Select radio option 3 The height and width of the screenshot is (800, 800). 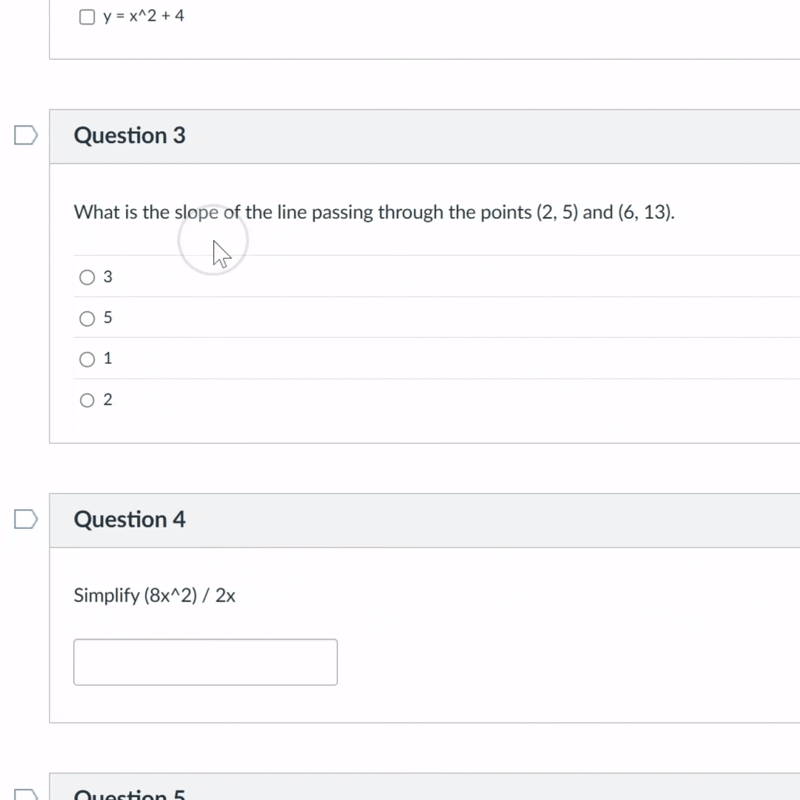click(x=87, y=276)
